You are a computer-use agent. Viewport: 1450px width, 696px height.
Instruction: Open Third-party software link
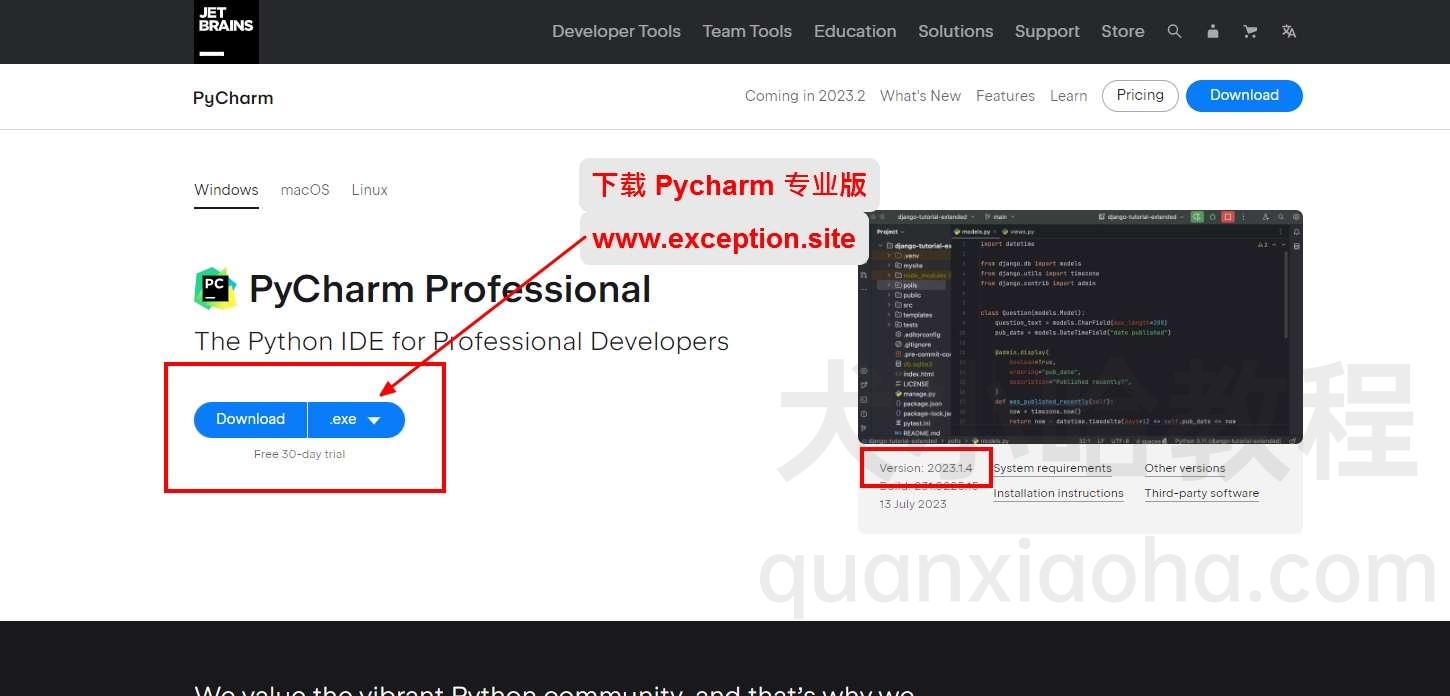tap(1201, 493)
